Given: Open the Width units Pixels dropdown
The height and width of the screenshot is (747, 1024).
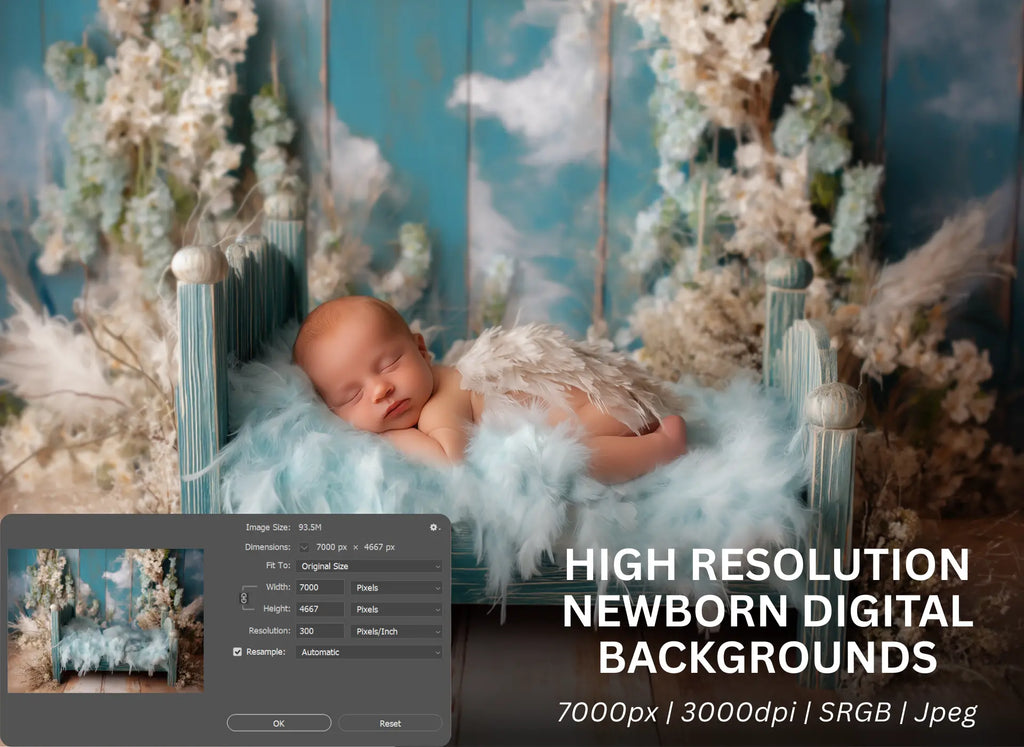Looking at the screenshot, I should (x=396, y=588).
